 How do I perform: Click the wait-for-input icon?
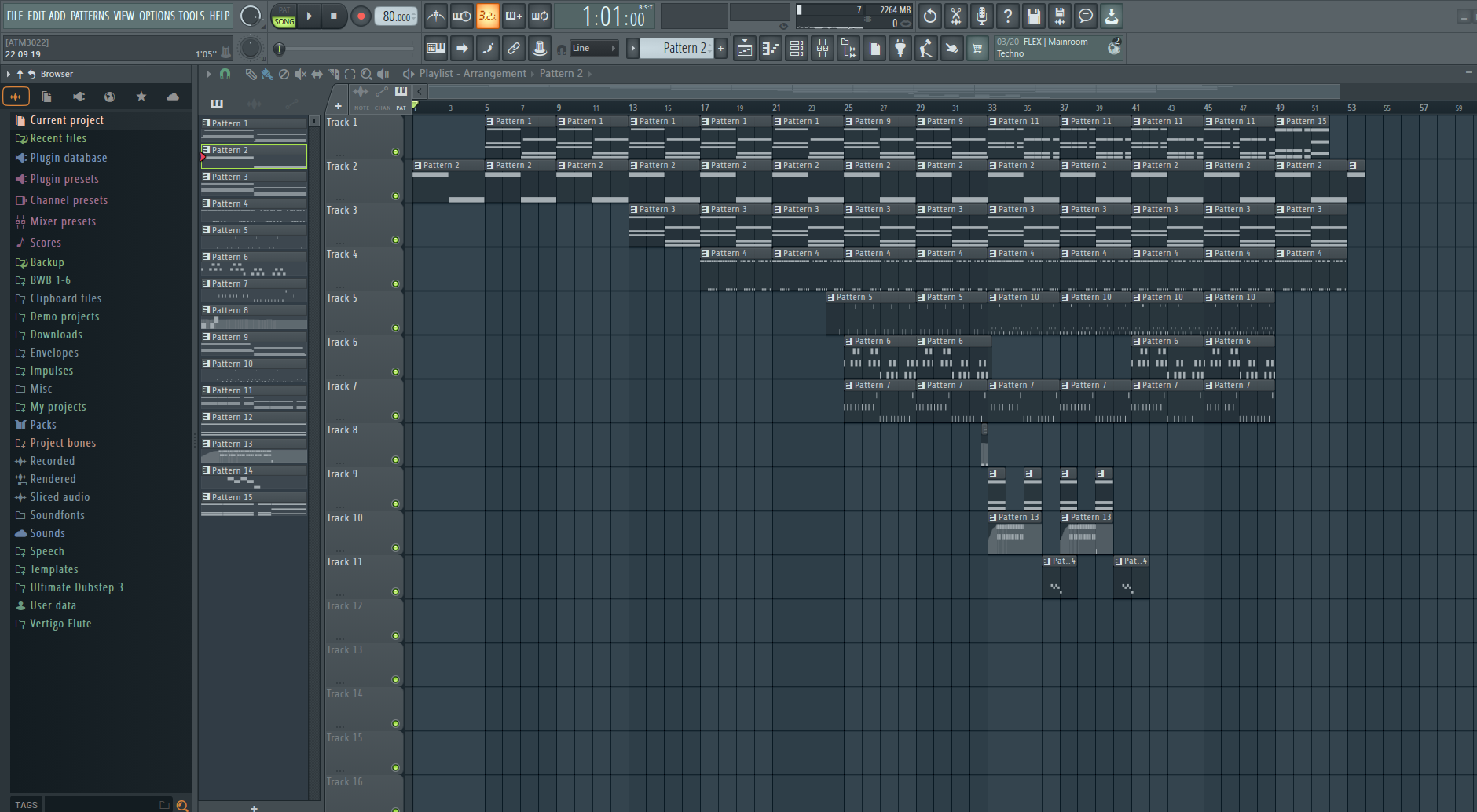point(462,16)
